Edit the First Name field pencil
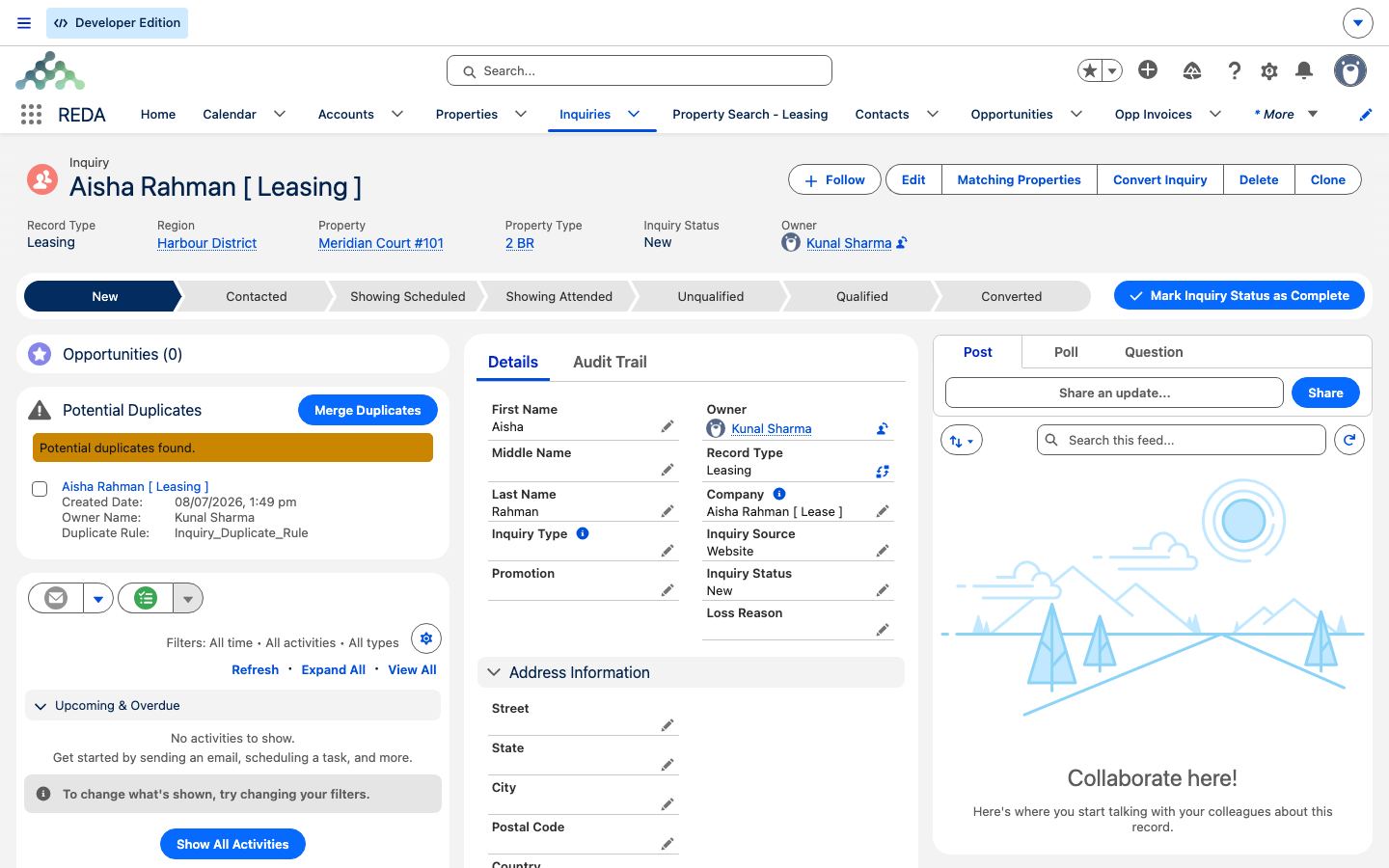Viewport: 1389px width, 868px height. coord(667,426)
